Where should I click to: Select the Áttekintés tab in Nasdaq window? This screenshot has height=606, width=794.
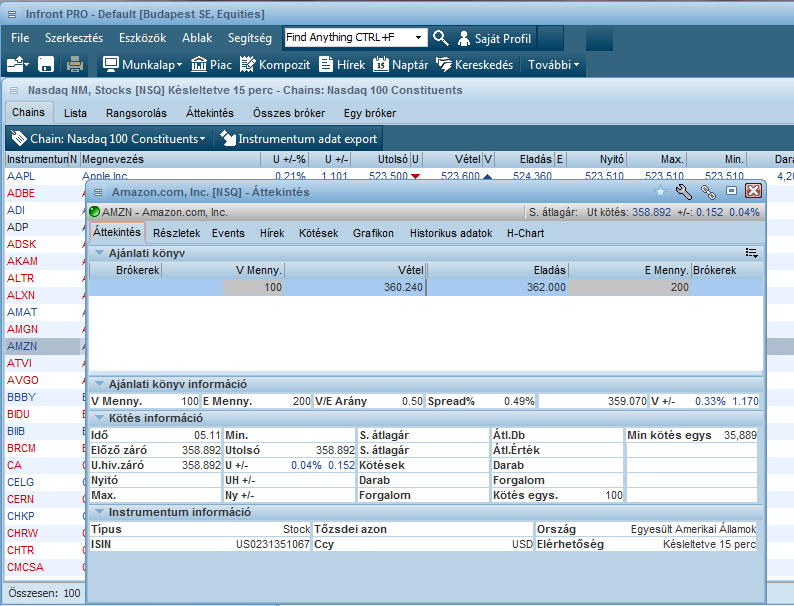(x=210, y=113)
